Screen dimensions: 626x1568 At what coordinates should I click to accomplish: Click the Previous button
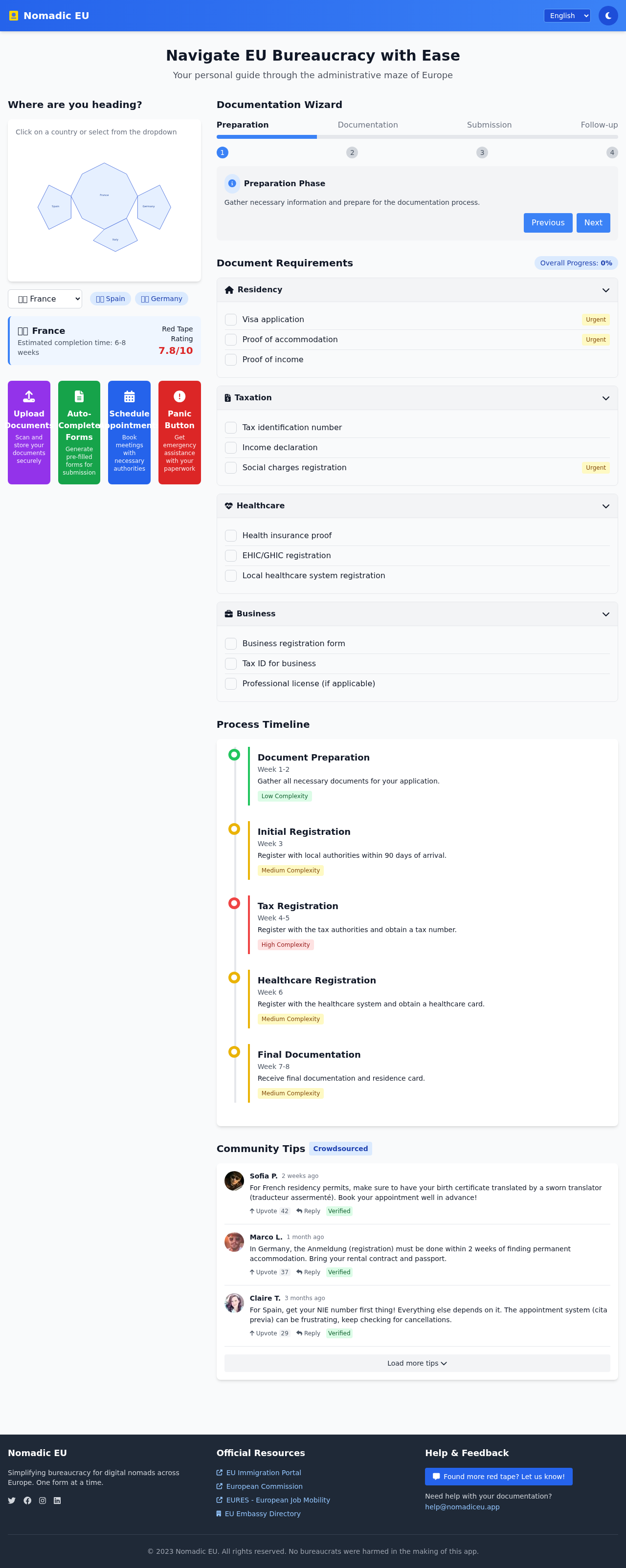coord(548,223)
